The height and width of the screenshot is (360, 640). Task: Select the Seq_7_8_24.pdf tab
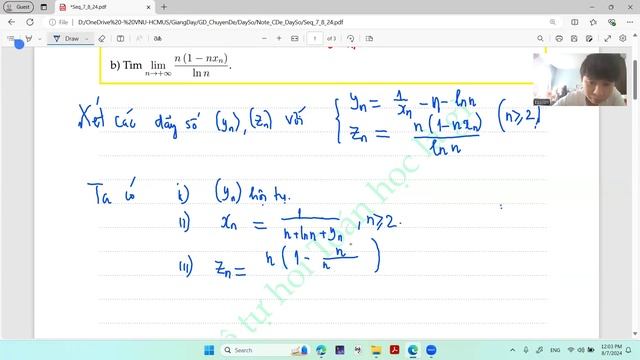tap(104, 7)
